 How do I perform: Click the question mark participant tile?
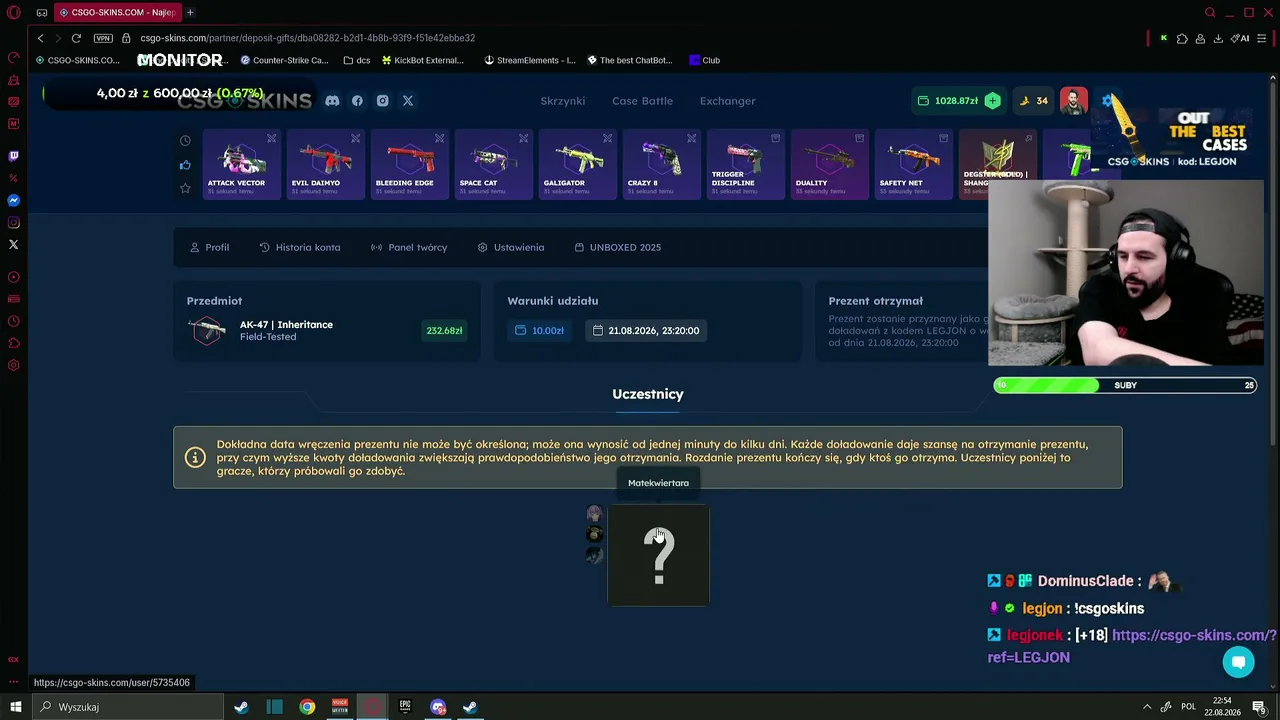tap(658, 555)
